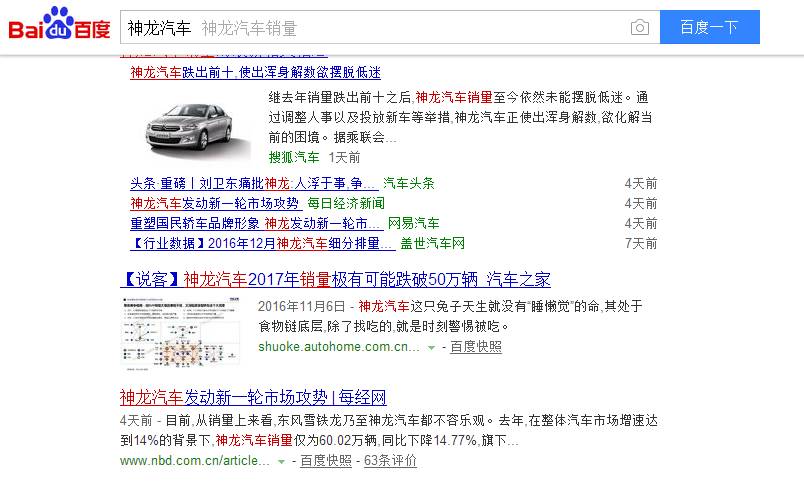The height and width of the screenshot is (481, 804).
Task: Click 网易汽车 source text
Action: point(413,223)
